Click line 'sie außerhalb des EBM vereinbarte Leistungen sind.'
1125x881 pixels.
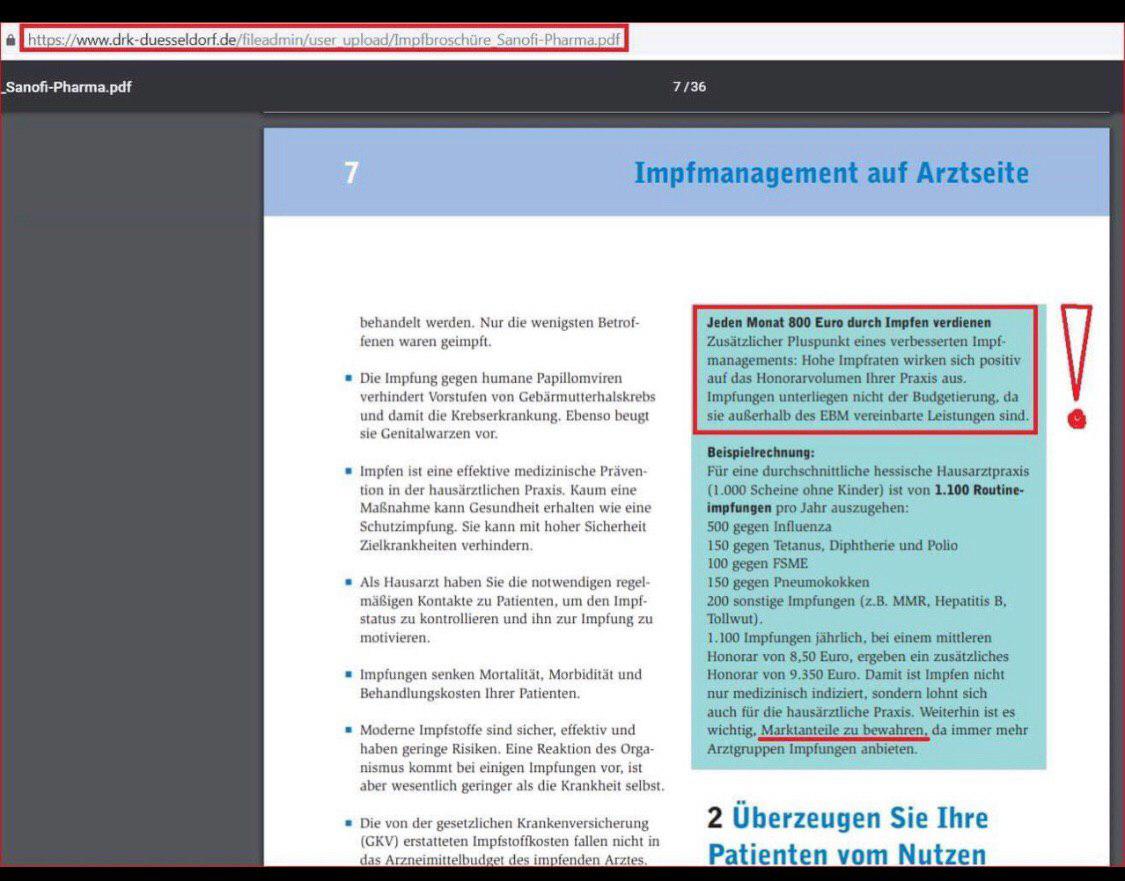pyautogui.click(x=867, y=416)
